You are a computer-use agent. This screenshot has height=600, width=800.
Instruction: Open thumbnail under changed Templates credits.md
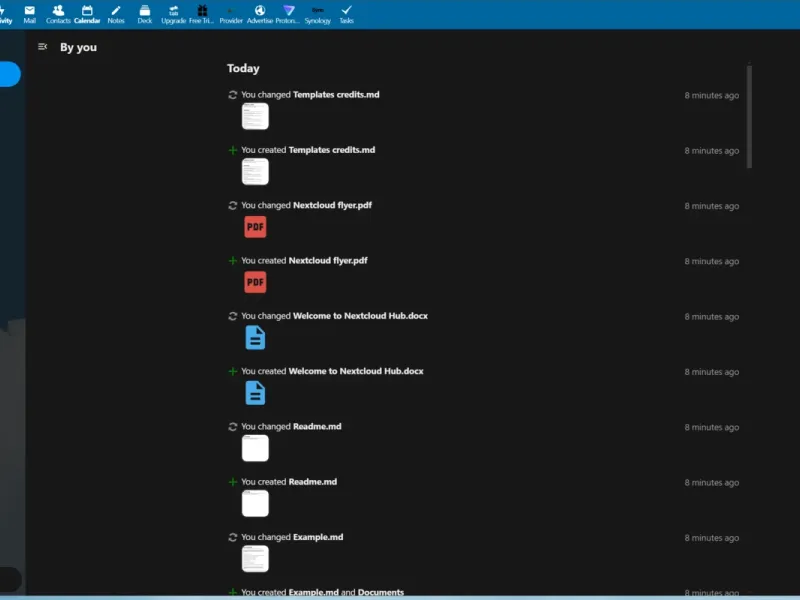[255, 116]
